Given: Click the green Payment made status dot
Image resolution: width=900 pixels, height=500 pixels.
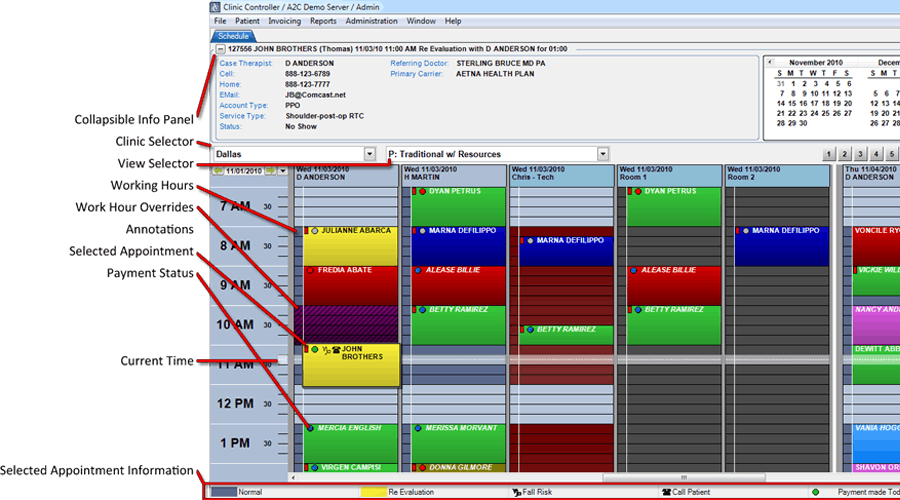Looking at the screenshot, I should pyautogui.click(x=816, y=492).
